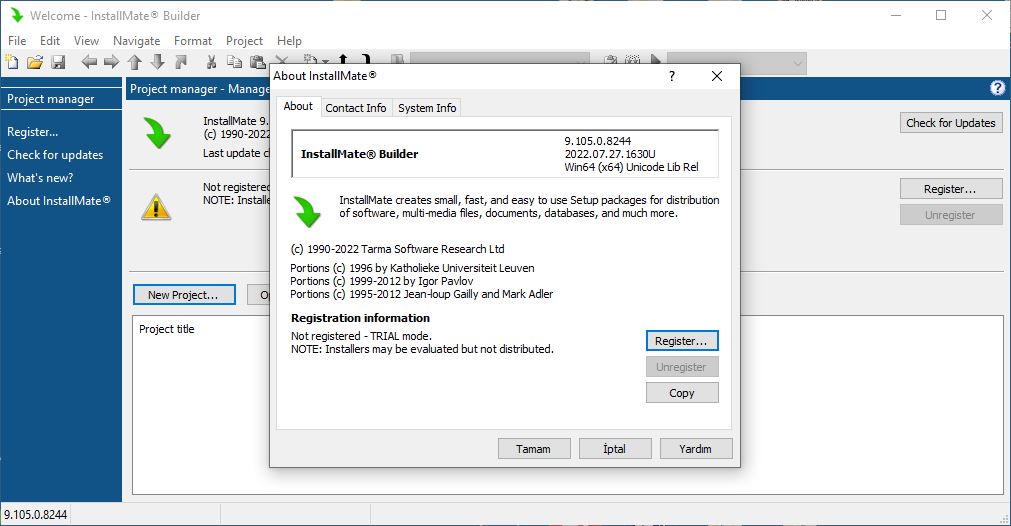Click the '?' help button in About dialog title bar
This screenshot has width=1011, height=526.
pos(672,76)
